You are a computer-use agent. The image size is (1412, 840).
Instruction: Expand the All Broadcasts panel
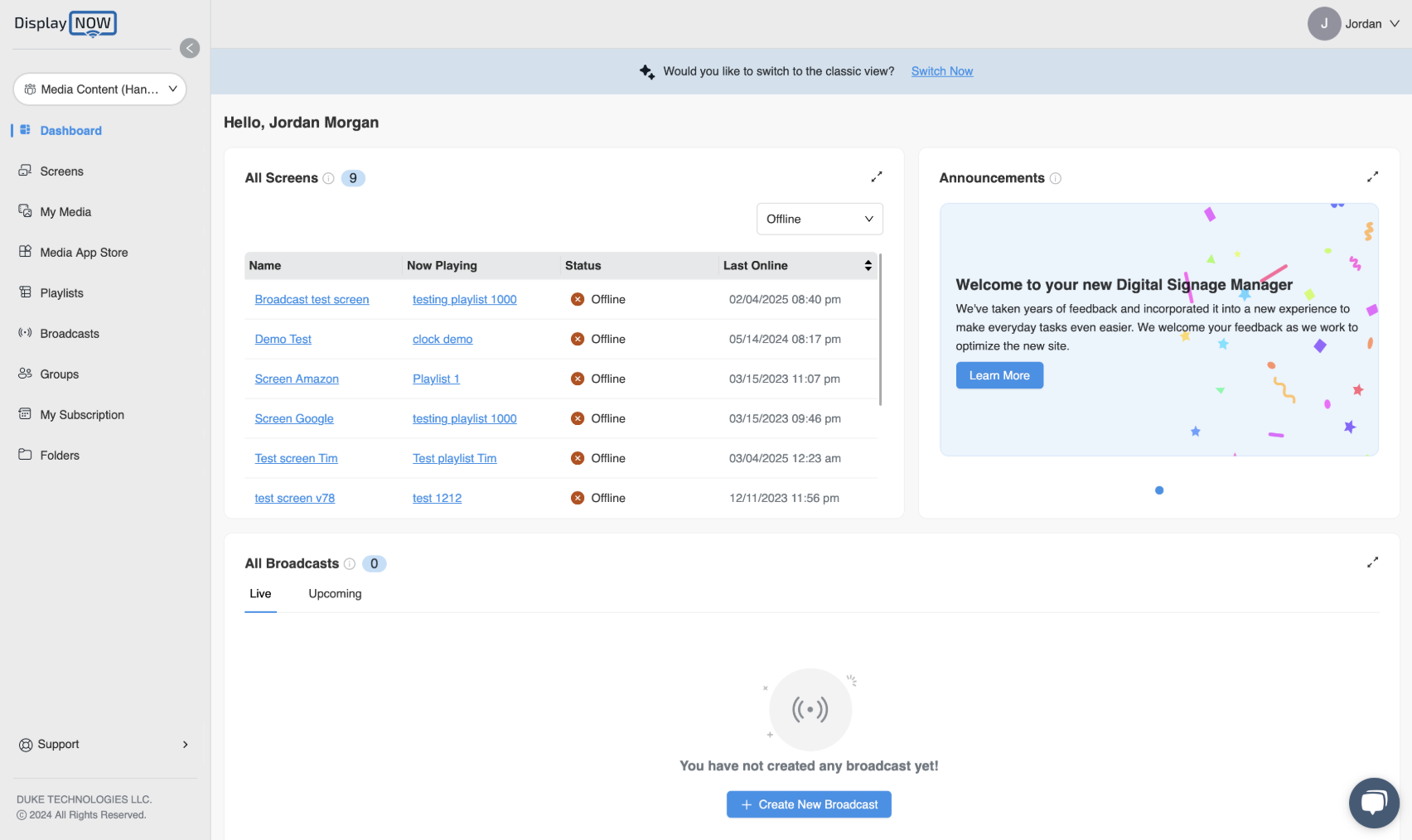[1372, 562]
